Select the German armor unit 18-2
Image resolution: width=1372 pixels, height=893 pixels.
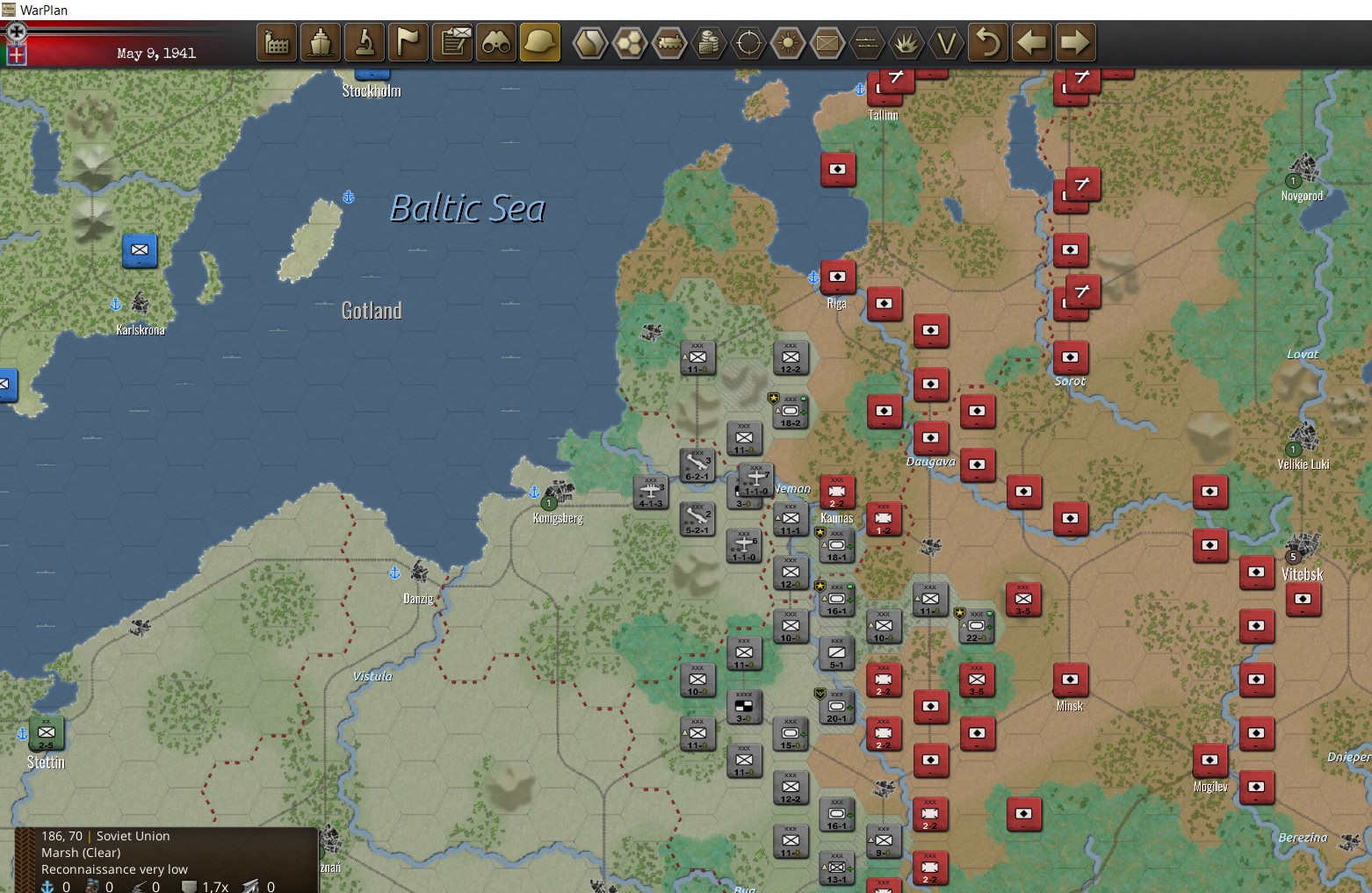tap(791, 411)
